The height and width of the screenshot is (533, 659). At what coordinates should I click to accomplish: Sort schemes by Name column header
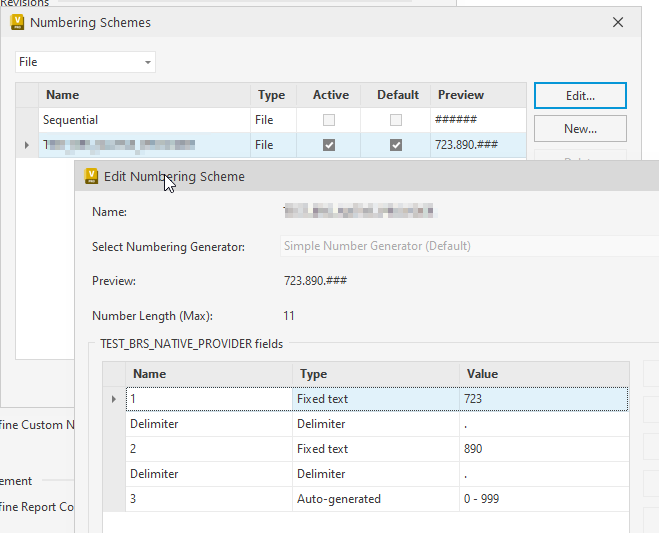click(143, 95)
